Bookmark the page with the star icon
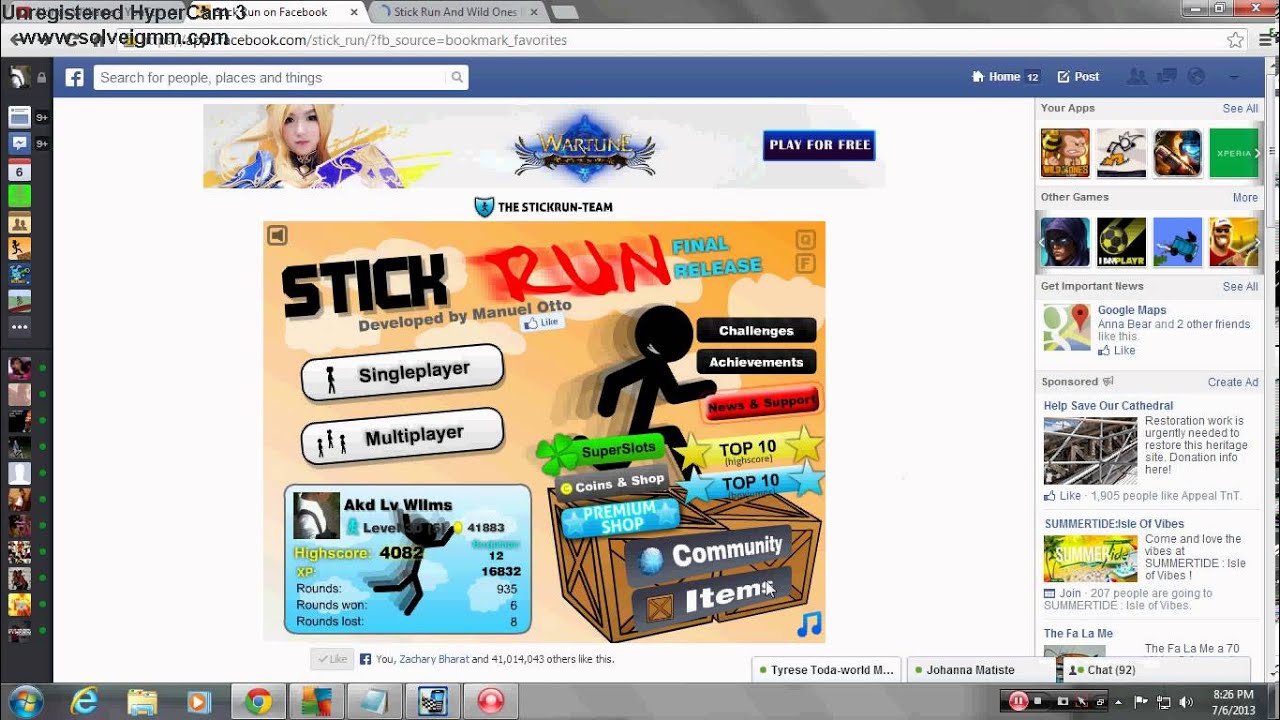This screenshot has width=1280, height=720. (1235, 41)
